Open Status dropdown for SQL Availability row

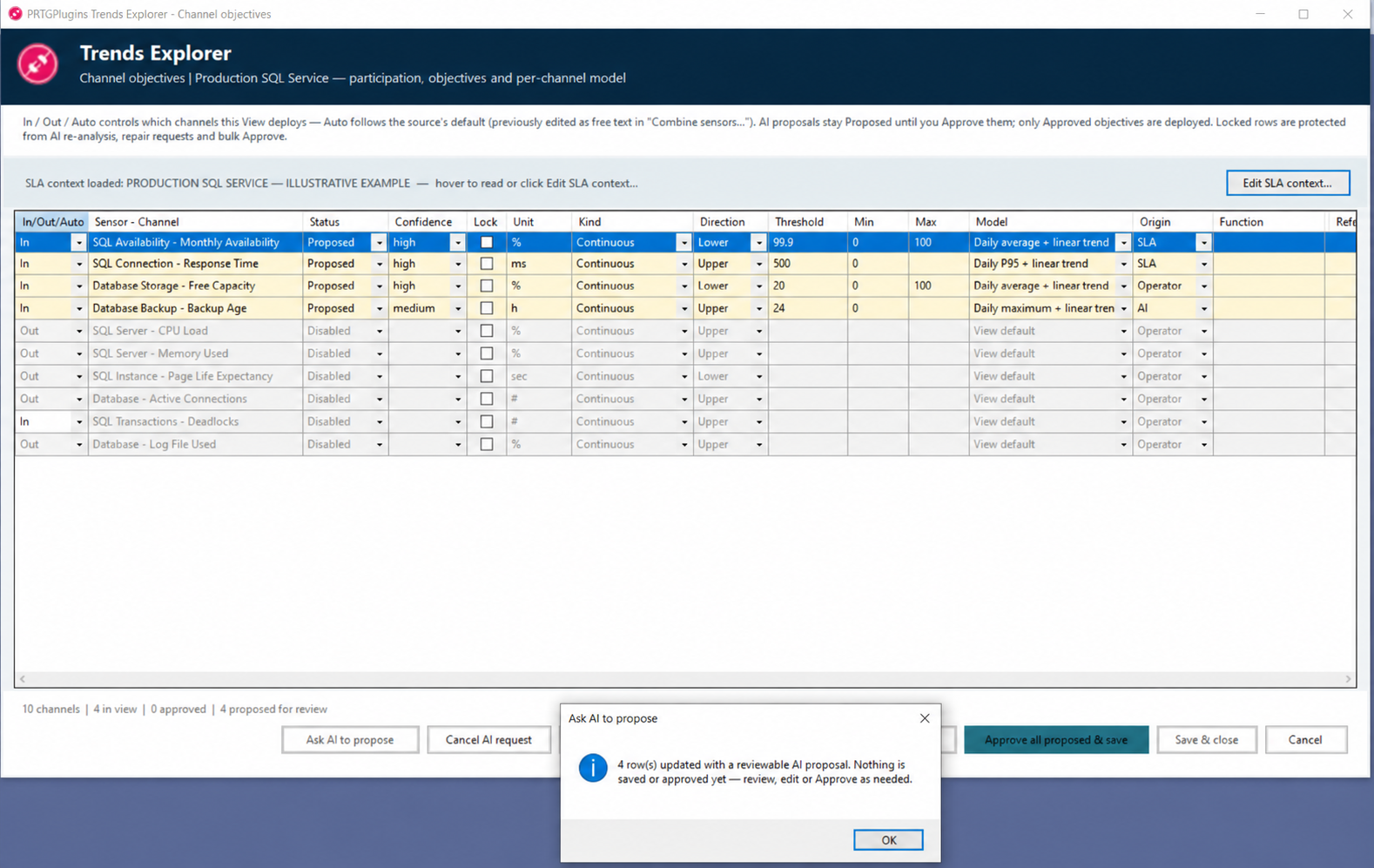tap(379, 243)
